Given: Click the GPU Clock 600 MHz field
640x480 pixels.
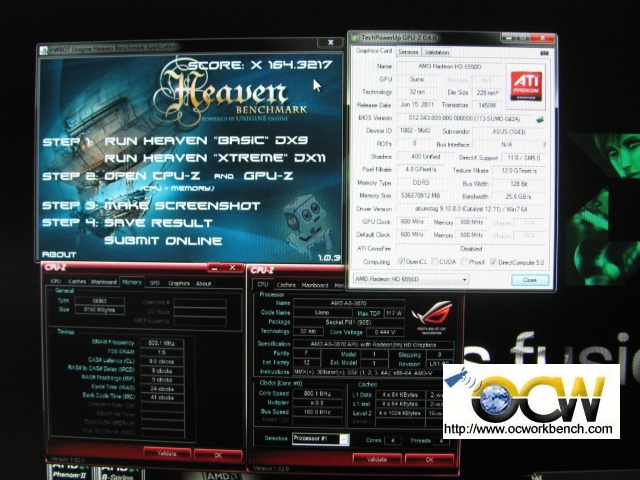Looking at the screenshot, I should point(412,222).
